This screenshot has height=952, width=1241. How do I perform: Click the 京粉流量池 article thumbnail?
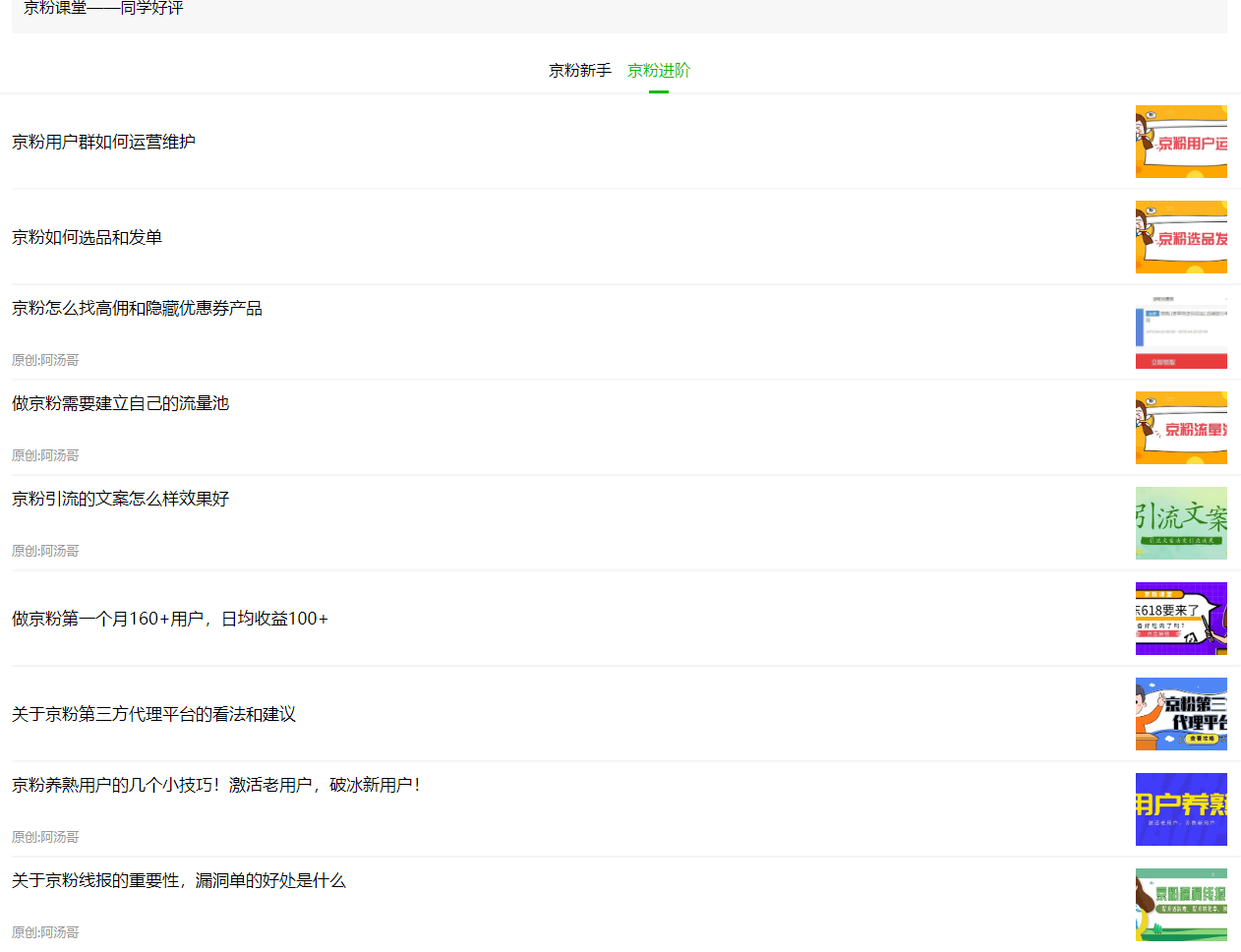click(1181, 427)
